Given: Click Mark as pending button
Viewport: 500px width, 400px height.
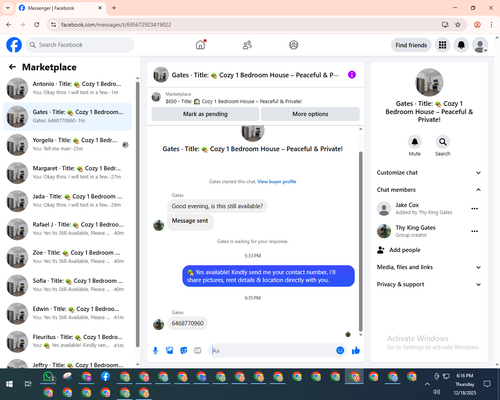Looking at the screenshot, I should tap(205, 114).
